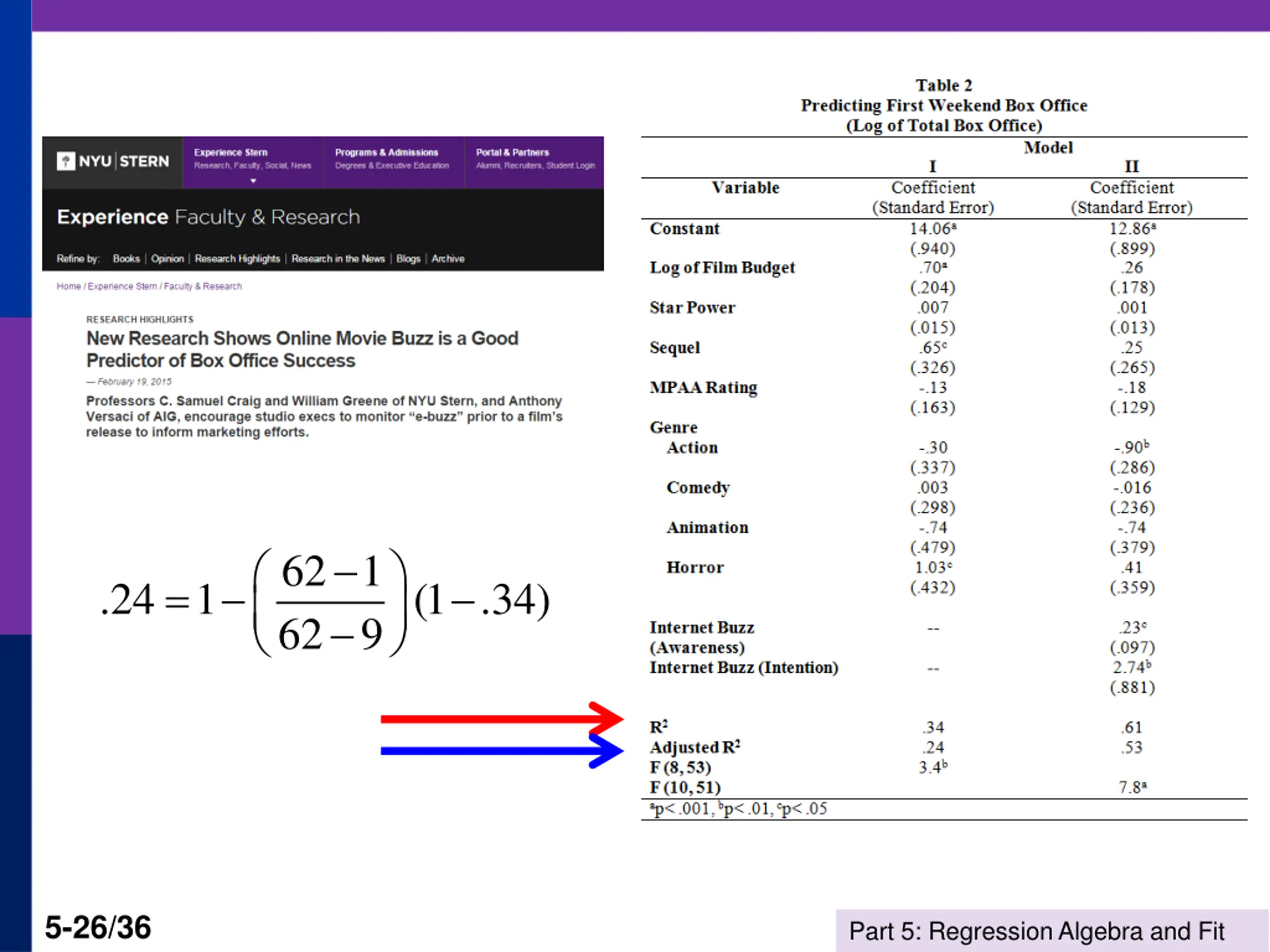The width and height of the screenshot is (1270, 952).
Task: Open the Blogs filter link
Action: coord(408,259)
